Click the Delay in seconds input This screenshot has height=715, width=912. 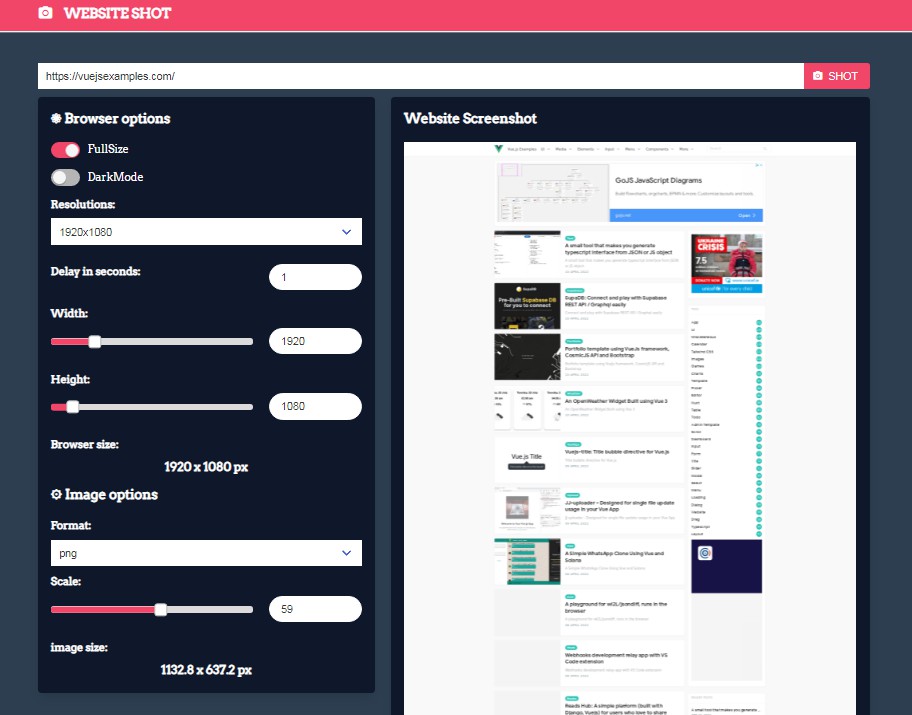coord(315,277)
